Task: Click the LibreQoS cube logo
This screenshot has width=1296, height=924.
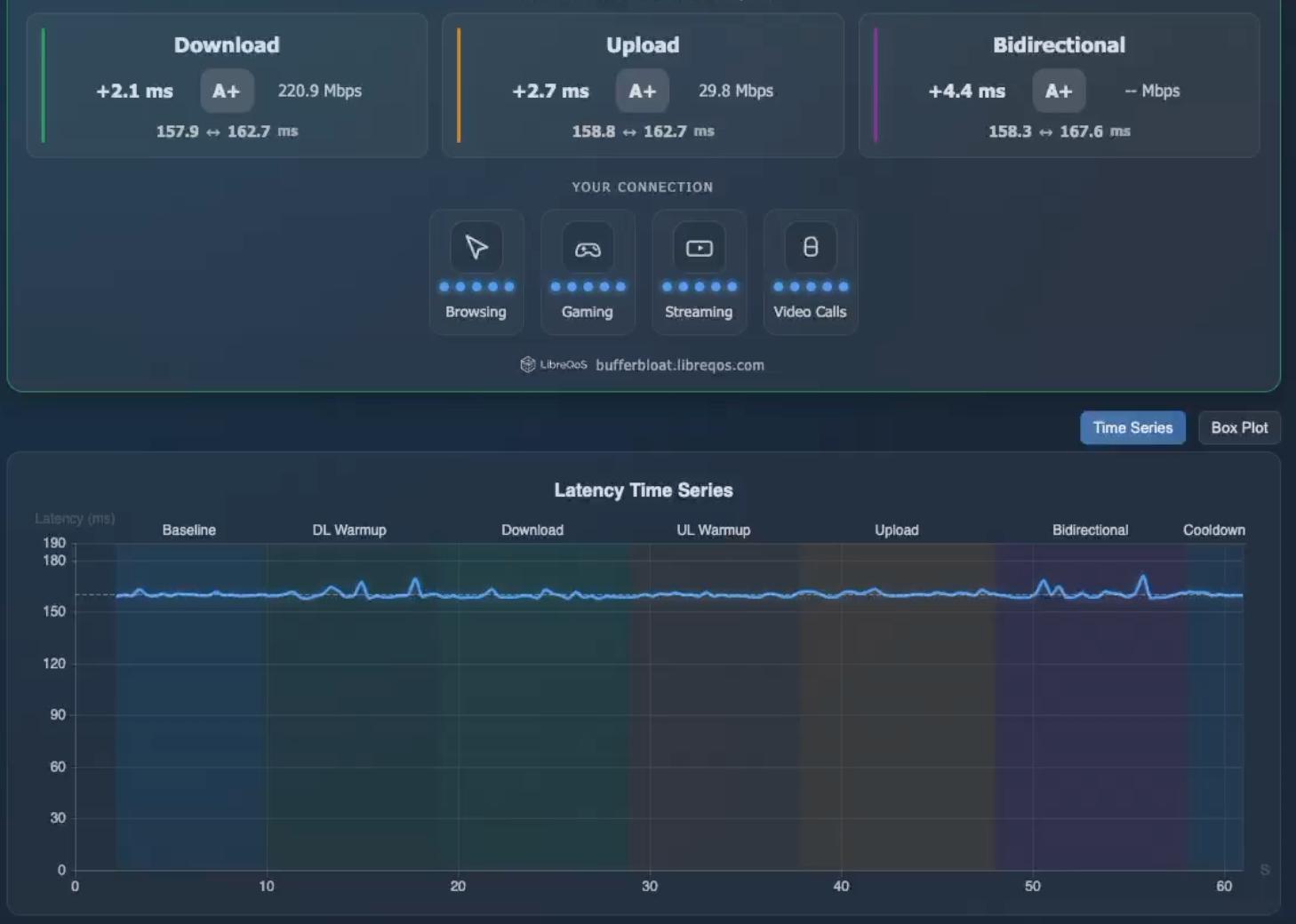Action: [x=528, y=364]
